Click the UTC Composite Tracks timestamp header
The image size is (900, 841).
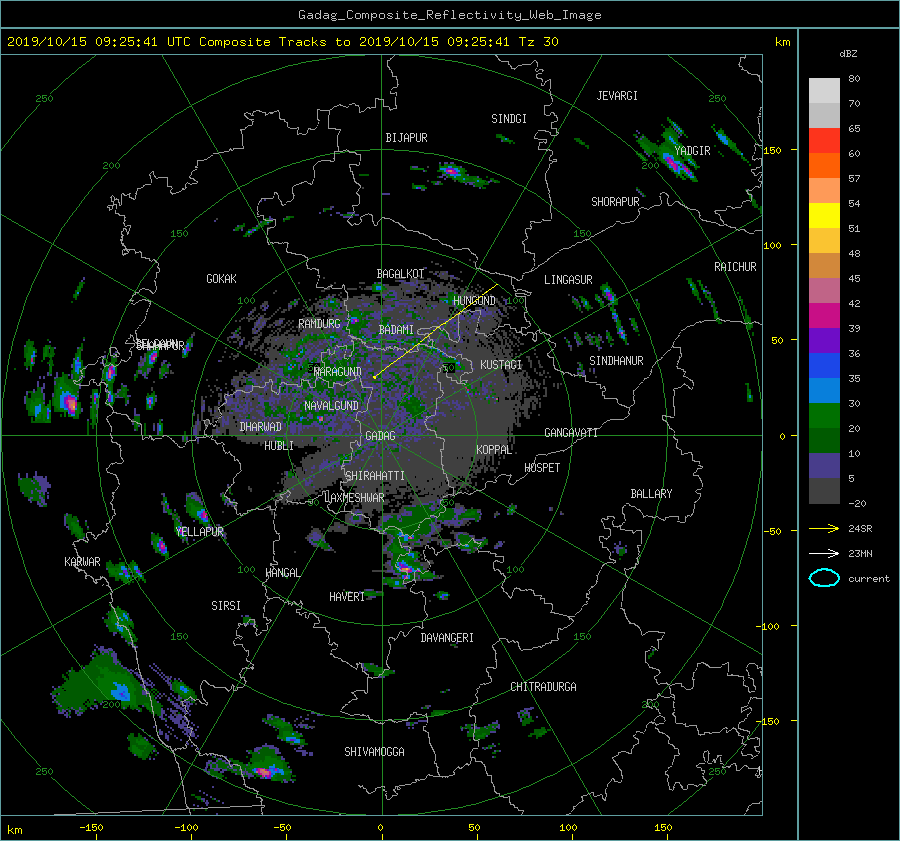point(282,42)
